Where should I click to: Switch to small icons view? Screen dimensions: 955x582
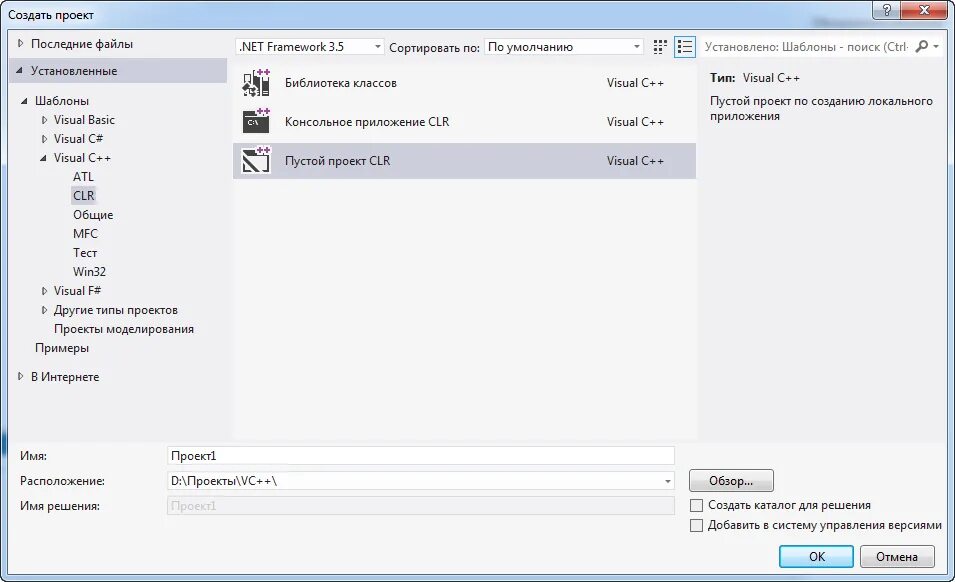(660, 47)
